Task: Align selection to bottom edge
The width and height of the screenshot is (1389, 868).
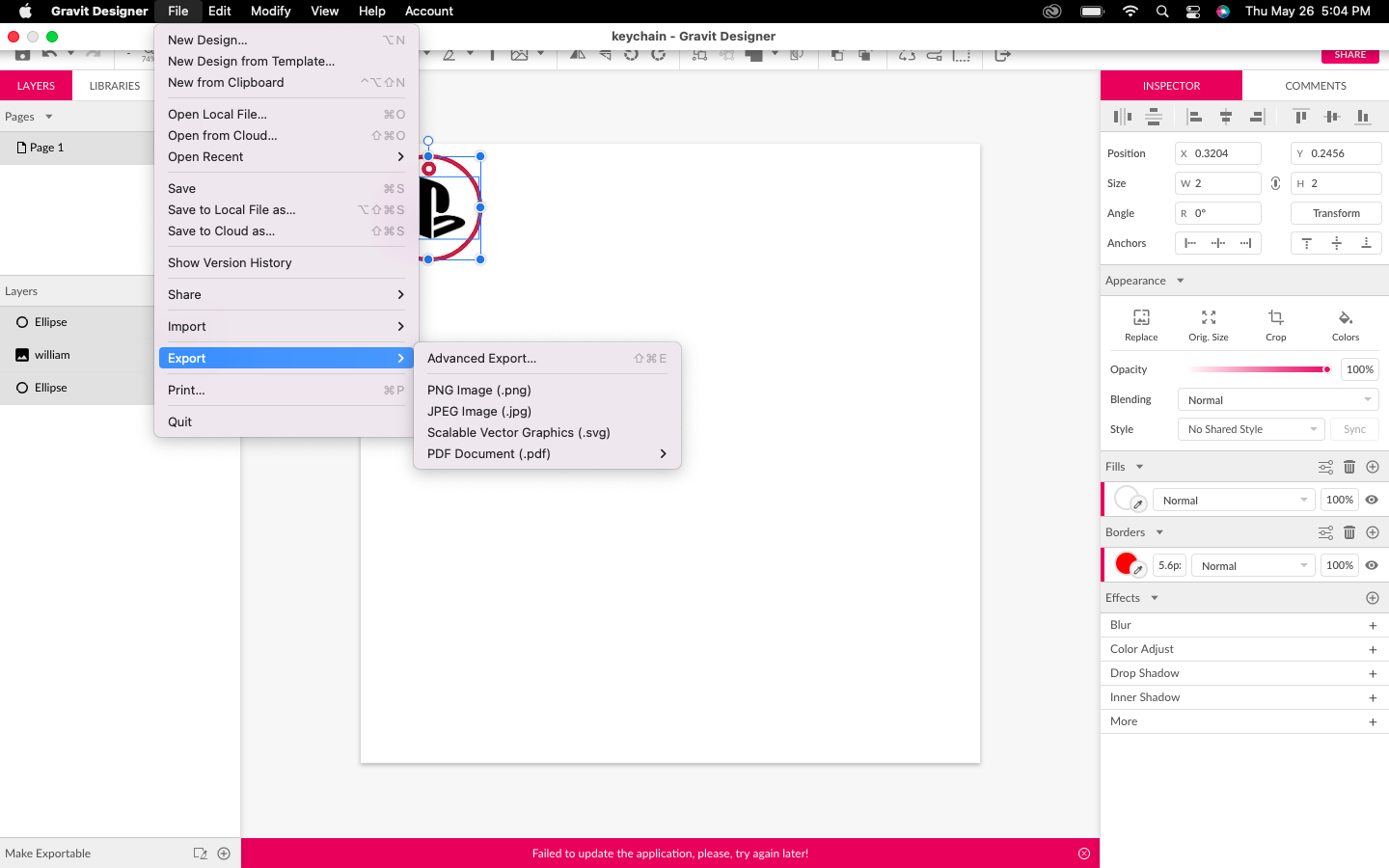Action: click(1363, 117)
